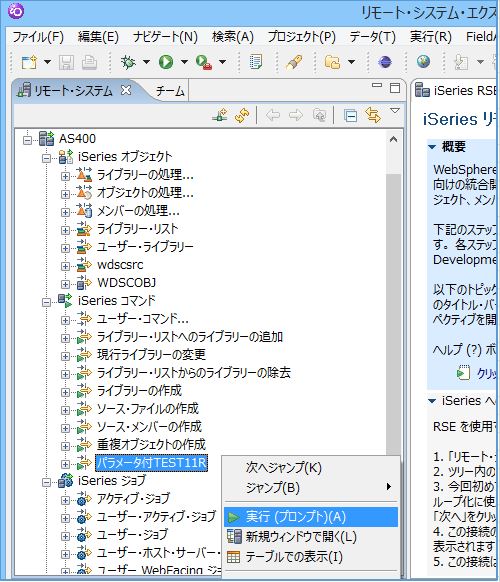Select 重複オブジェクトの作成 command

click(x=151, y=445)
